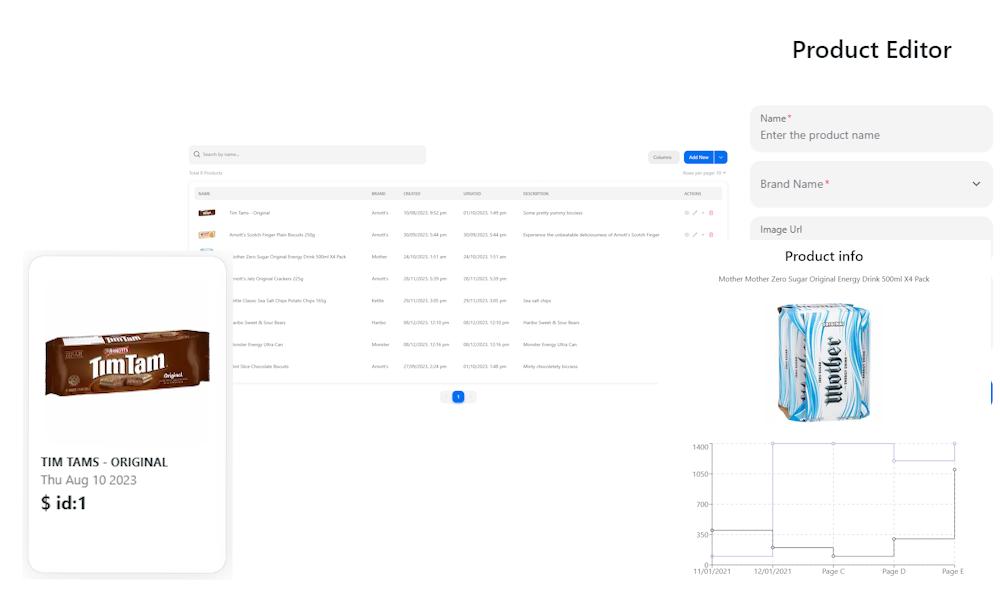Open the Add New split-button dropdown arrow
Image resolution: width=1000 pixels, height=600 pixels.
[x=721, y=157]
